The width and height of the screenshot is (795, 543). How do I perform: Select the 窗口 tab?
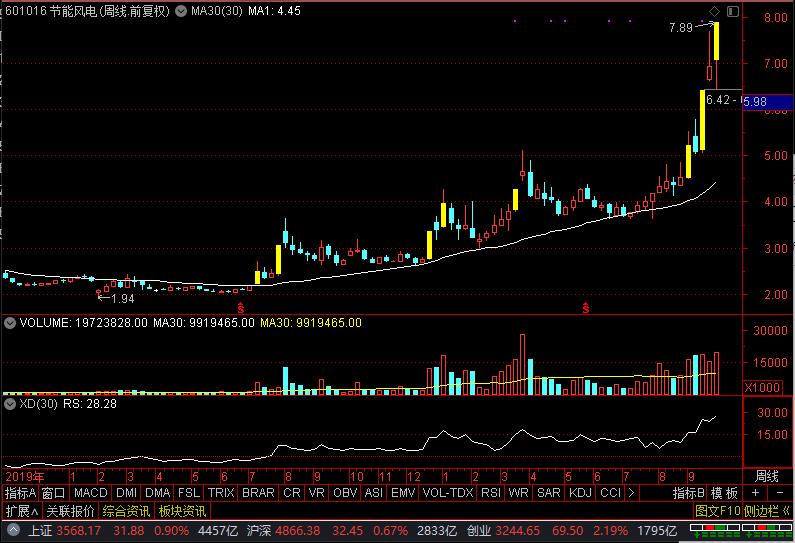tap(53, 493)
